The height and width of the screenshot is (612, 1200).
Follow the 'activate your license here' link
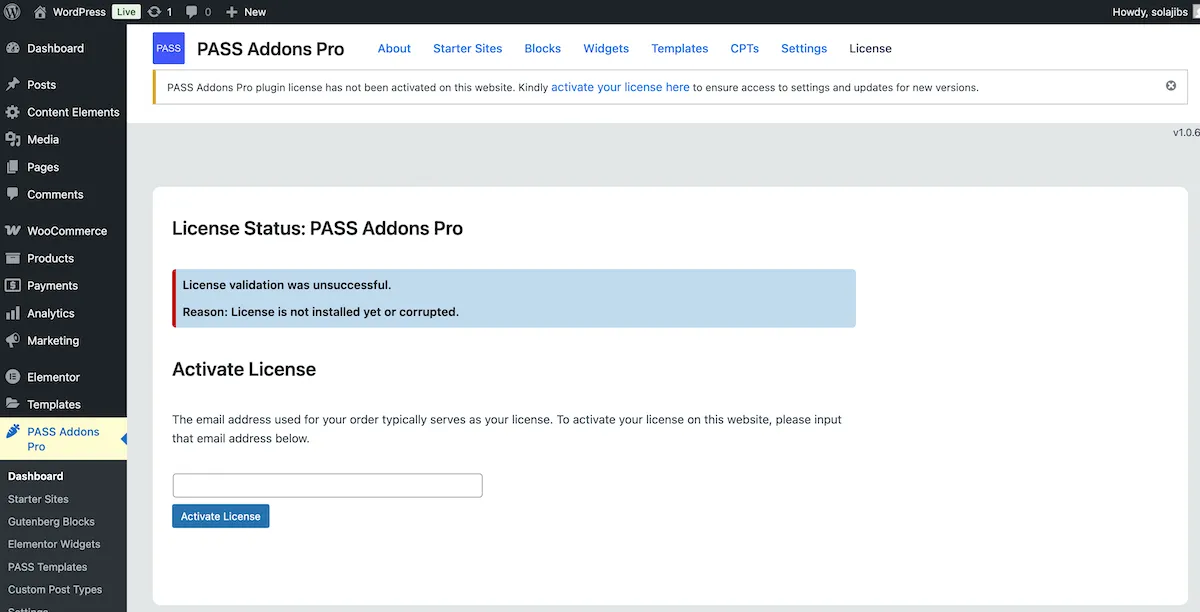(620, 87)
